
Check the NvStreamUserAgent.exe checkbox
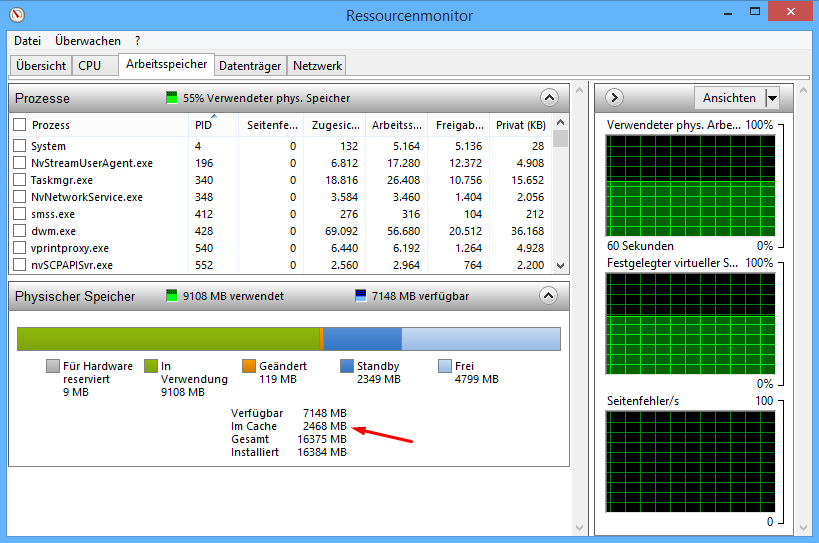(19, 163)
